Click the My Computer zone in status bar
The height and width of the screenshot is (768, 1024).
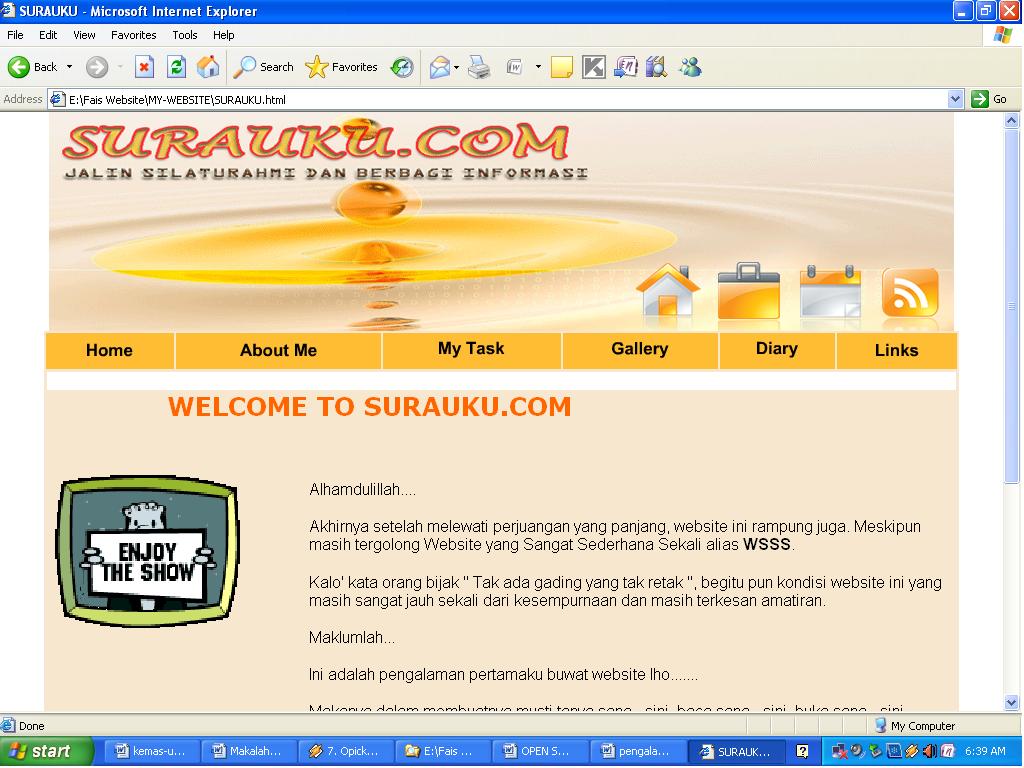pos(915,726)
